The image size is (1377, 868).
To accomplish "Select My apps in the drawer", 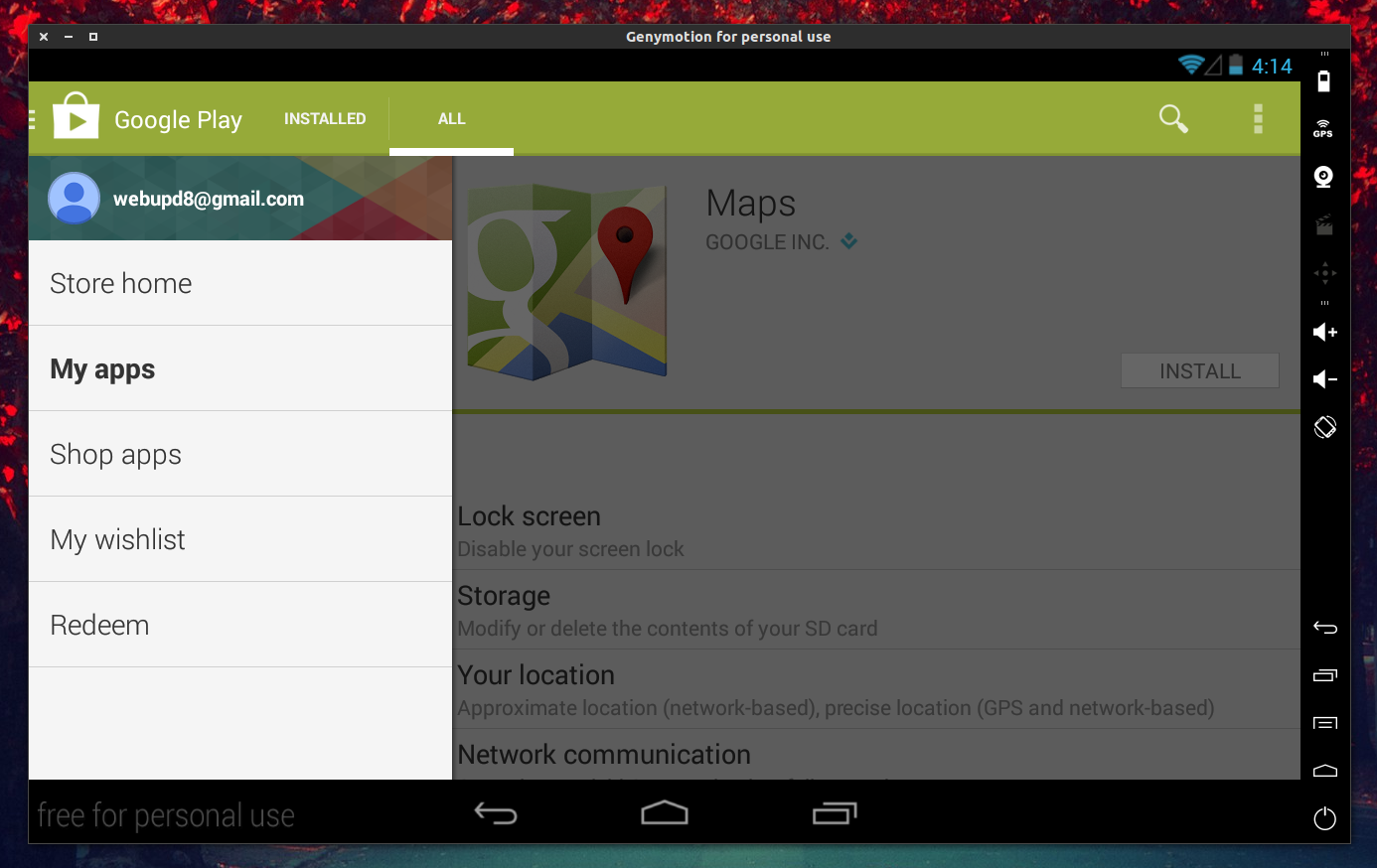I will pyautogui.click(x=240, y=368).
